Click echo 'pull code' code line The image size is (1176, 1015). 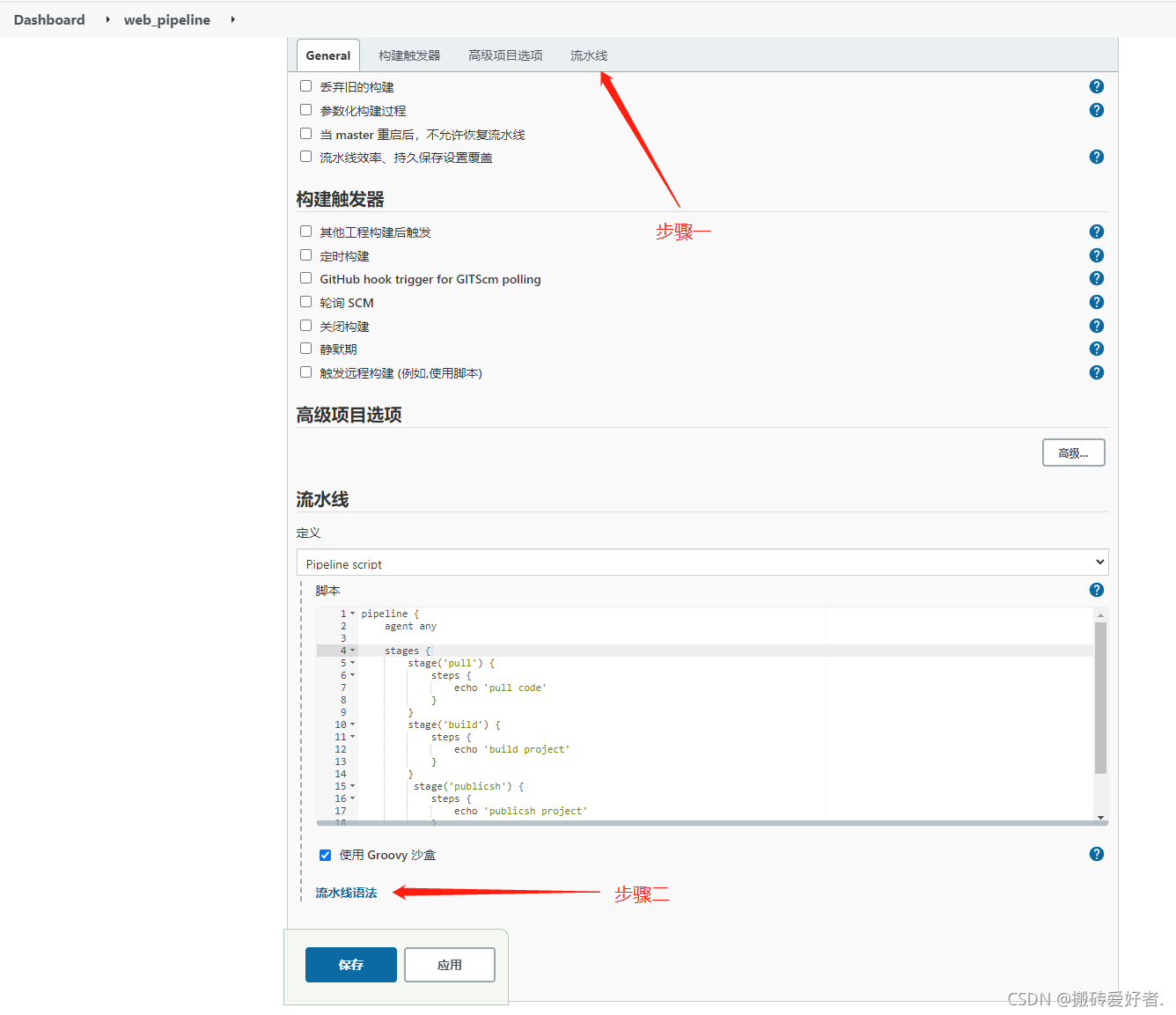click(500, 688)
